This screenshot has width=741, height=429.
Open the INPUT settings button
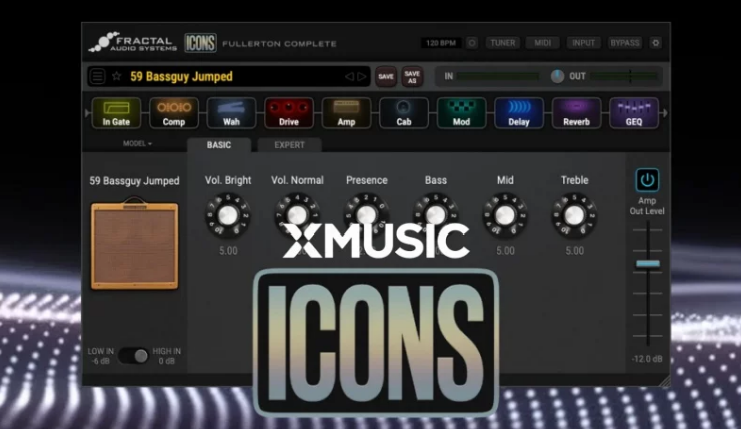click(x=583, y=43)
